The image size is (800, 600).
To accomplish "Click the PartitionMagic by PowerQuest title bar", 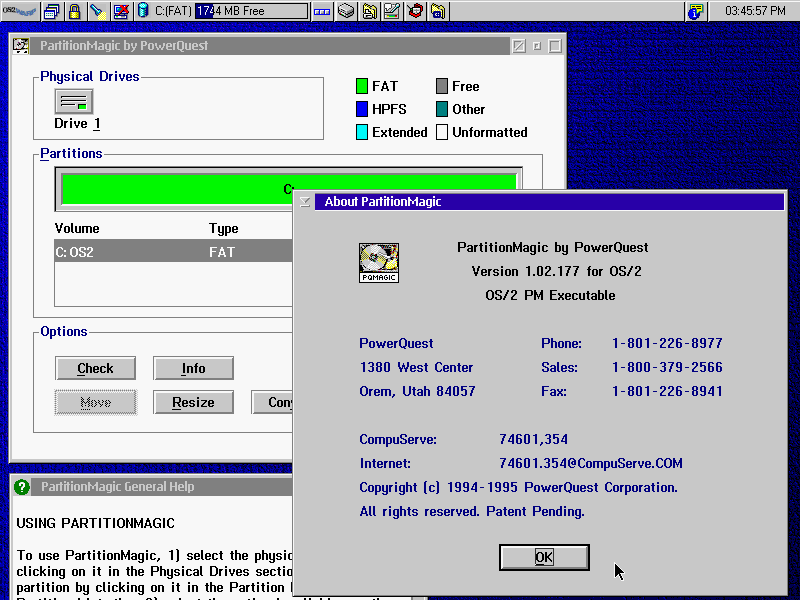I will click(x=270, y=46).
